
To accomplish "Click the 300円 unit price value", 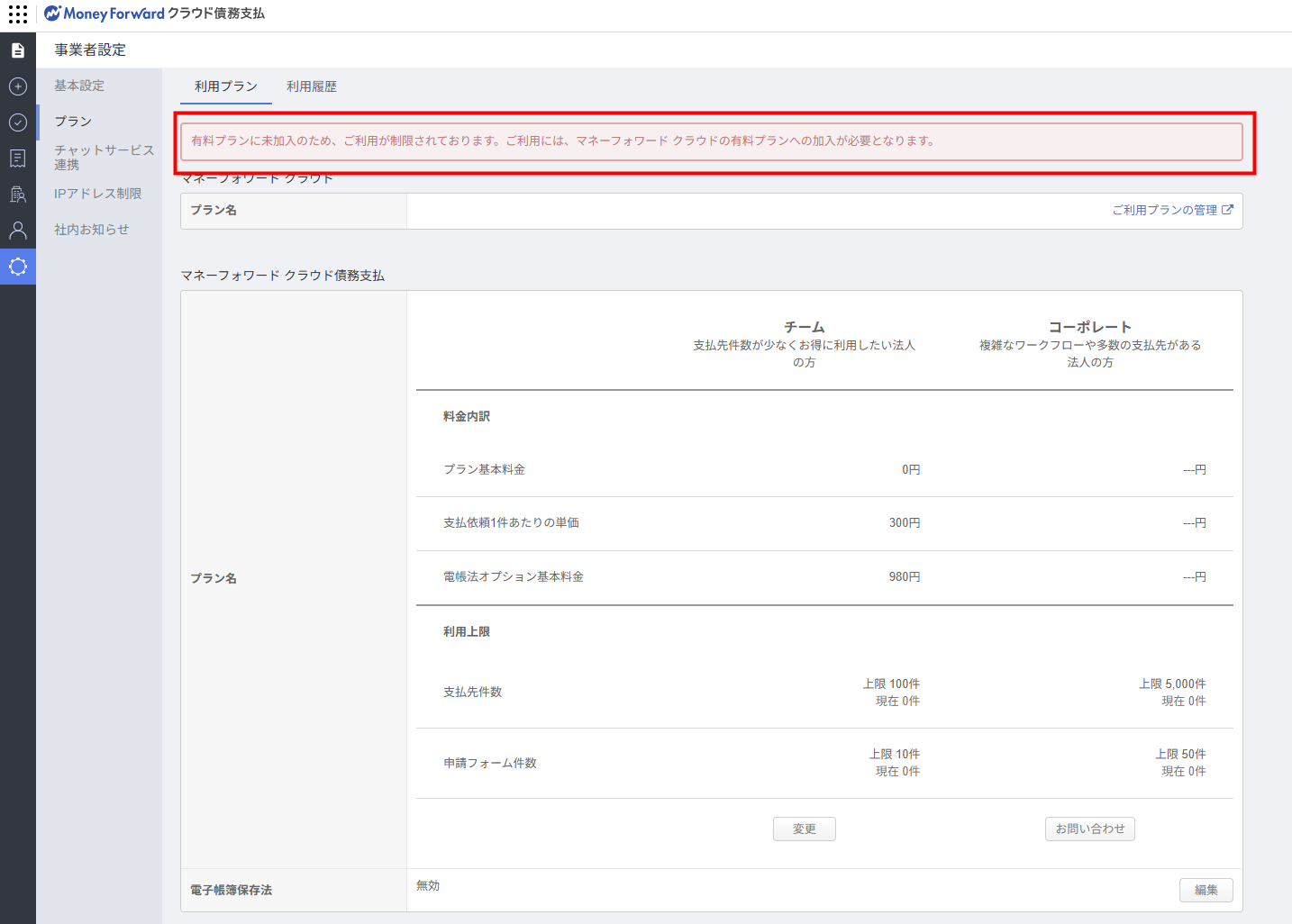I will coord(905,522).
